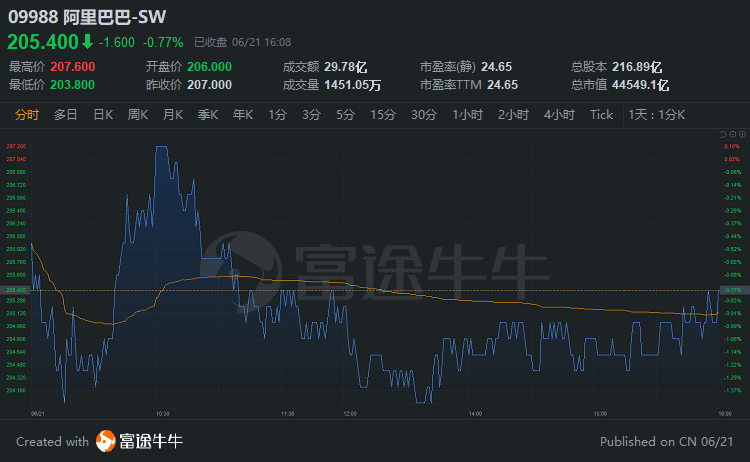Click the 开盘价 value 206.000
This screenshot has height=462, width=750.
pos(209,66)
